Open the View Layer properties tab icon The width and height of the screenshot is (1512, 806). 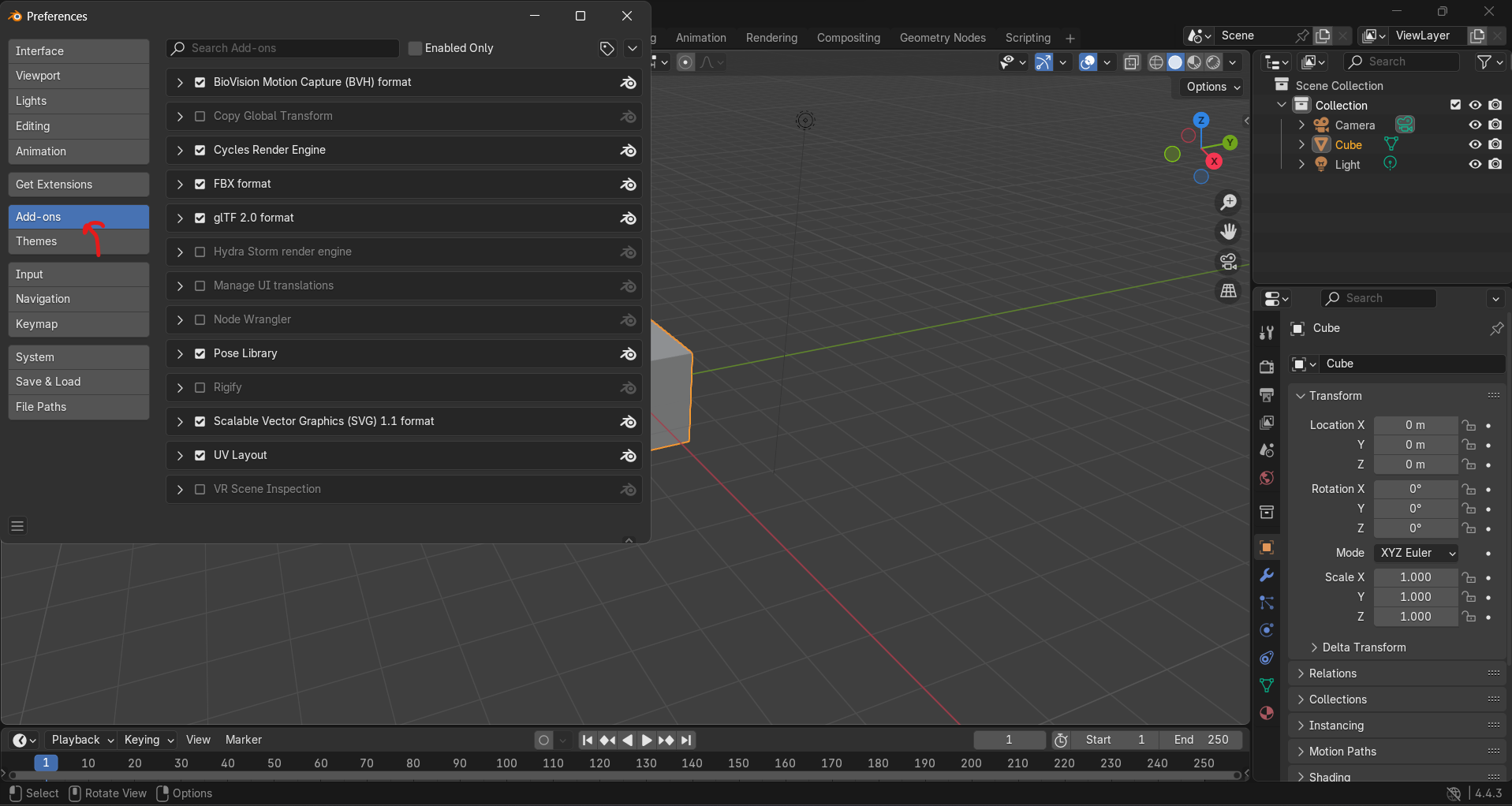pos(1267,423)
